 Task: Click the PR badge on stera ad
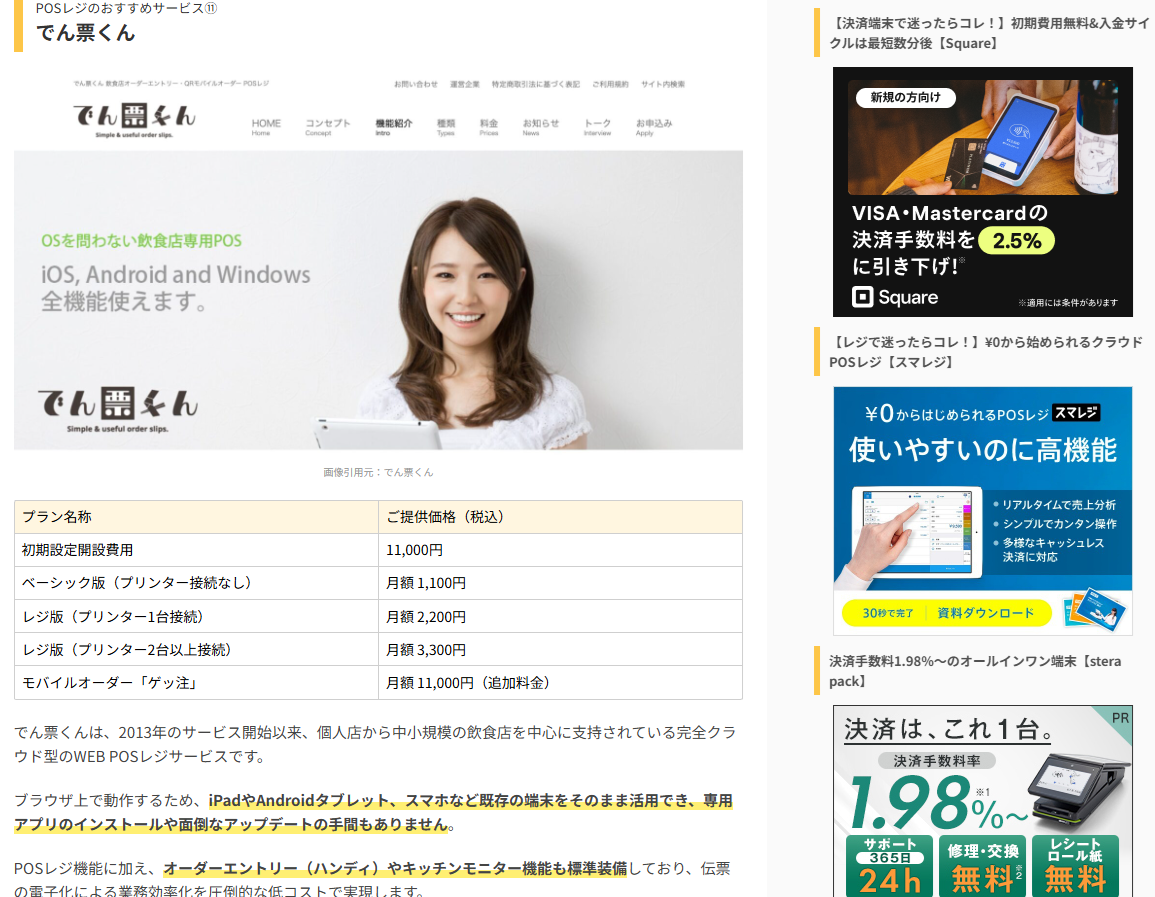point(1119,717)
